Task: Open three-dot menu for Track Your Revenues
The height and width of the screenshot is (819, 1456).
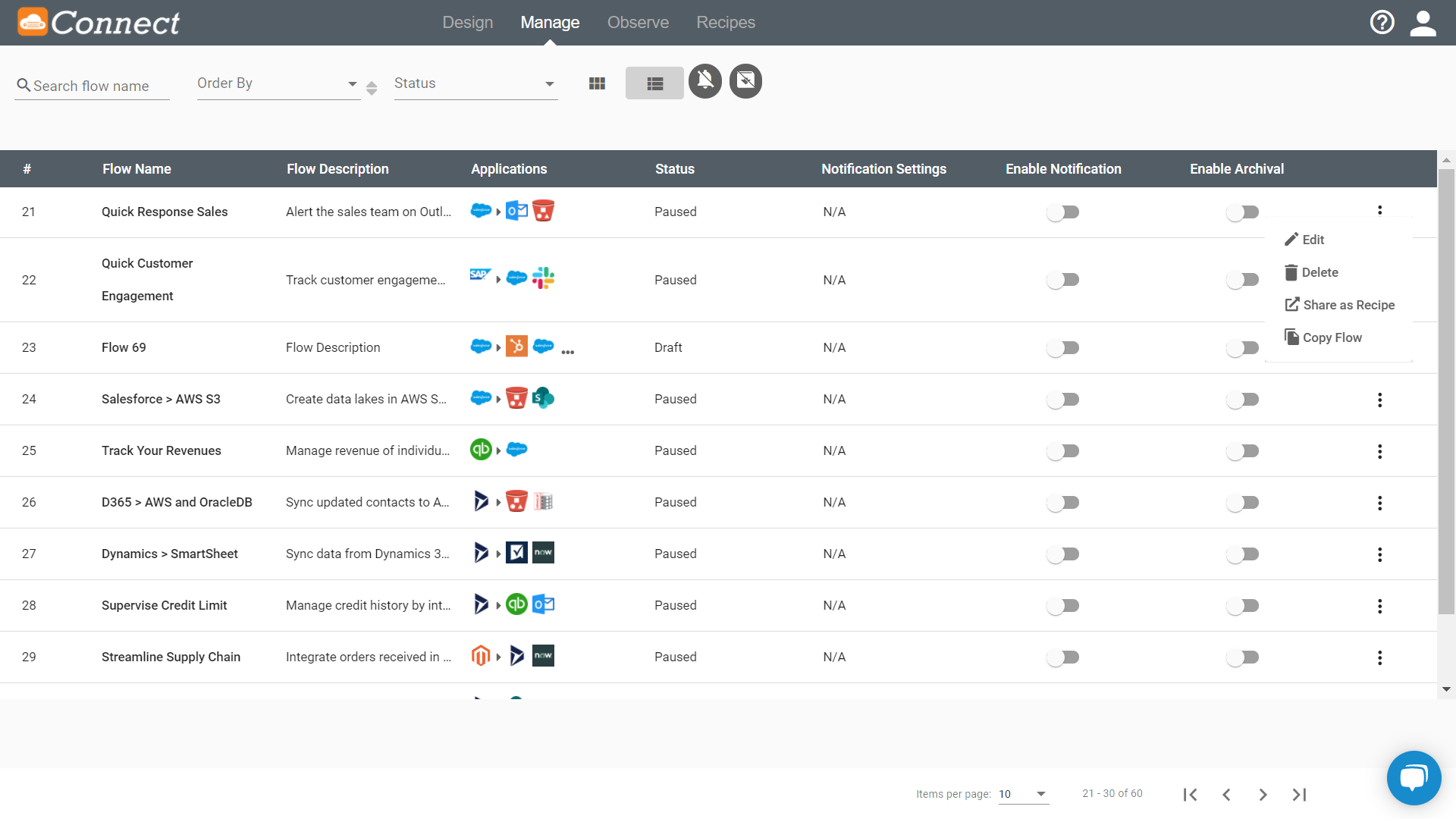Action: point(1379,451)
